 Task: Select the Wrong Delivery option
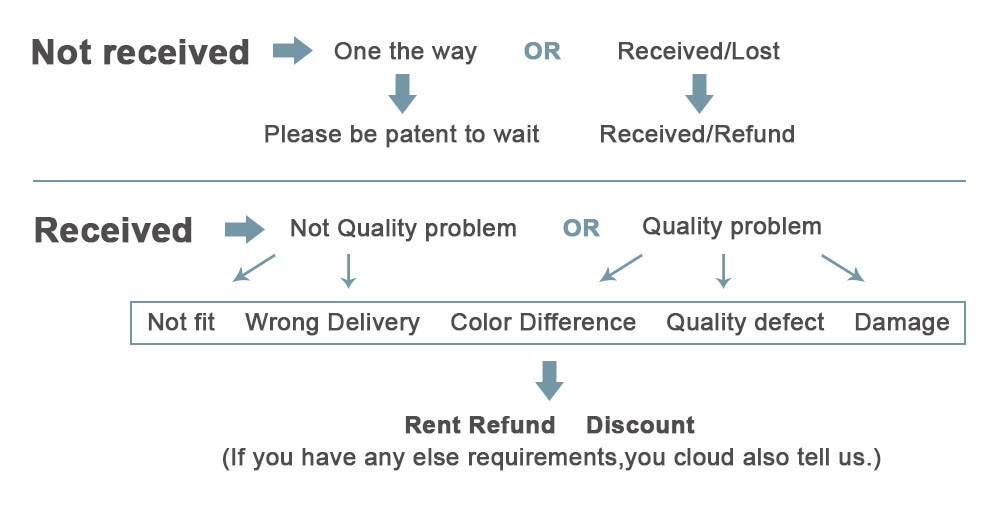(x=332, y=323)
